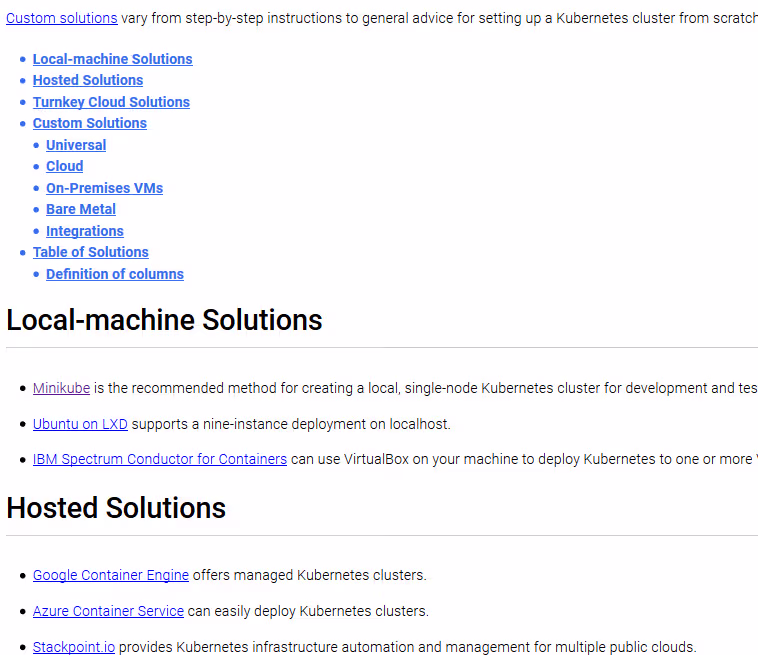758x655 pixels.
Task: Navigate to the Universal subsection
Action: point(76,145)
